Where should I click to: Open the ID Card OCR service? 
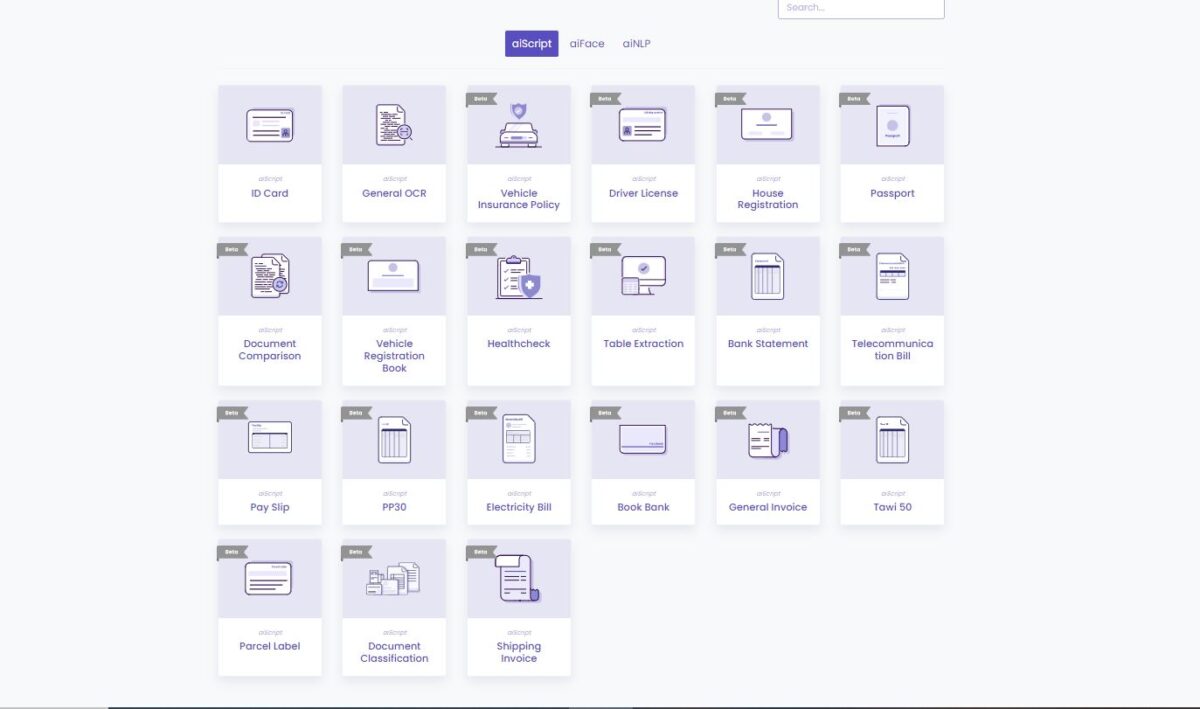pyautogui.click(x=269, y=123)
